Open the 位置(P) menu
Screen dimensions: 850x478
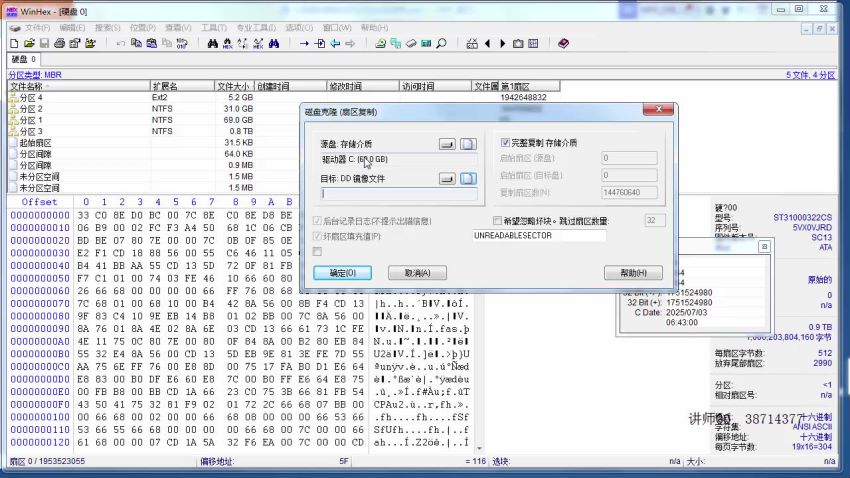coord(143,28)
